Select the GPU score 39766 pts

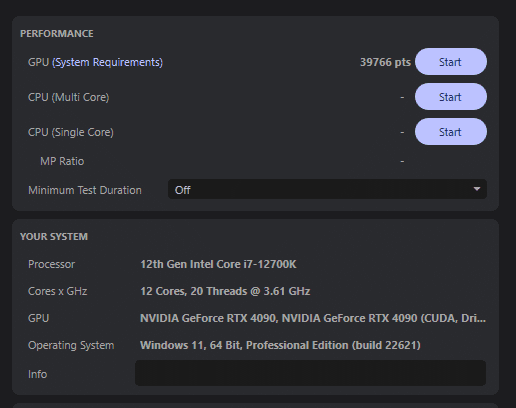(x=385, y=62)
